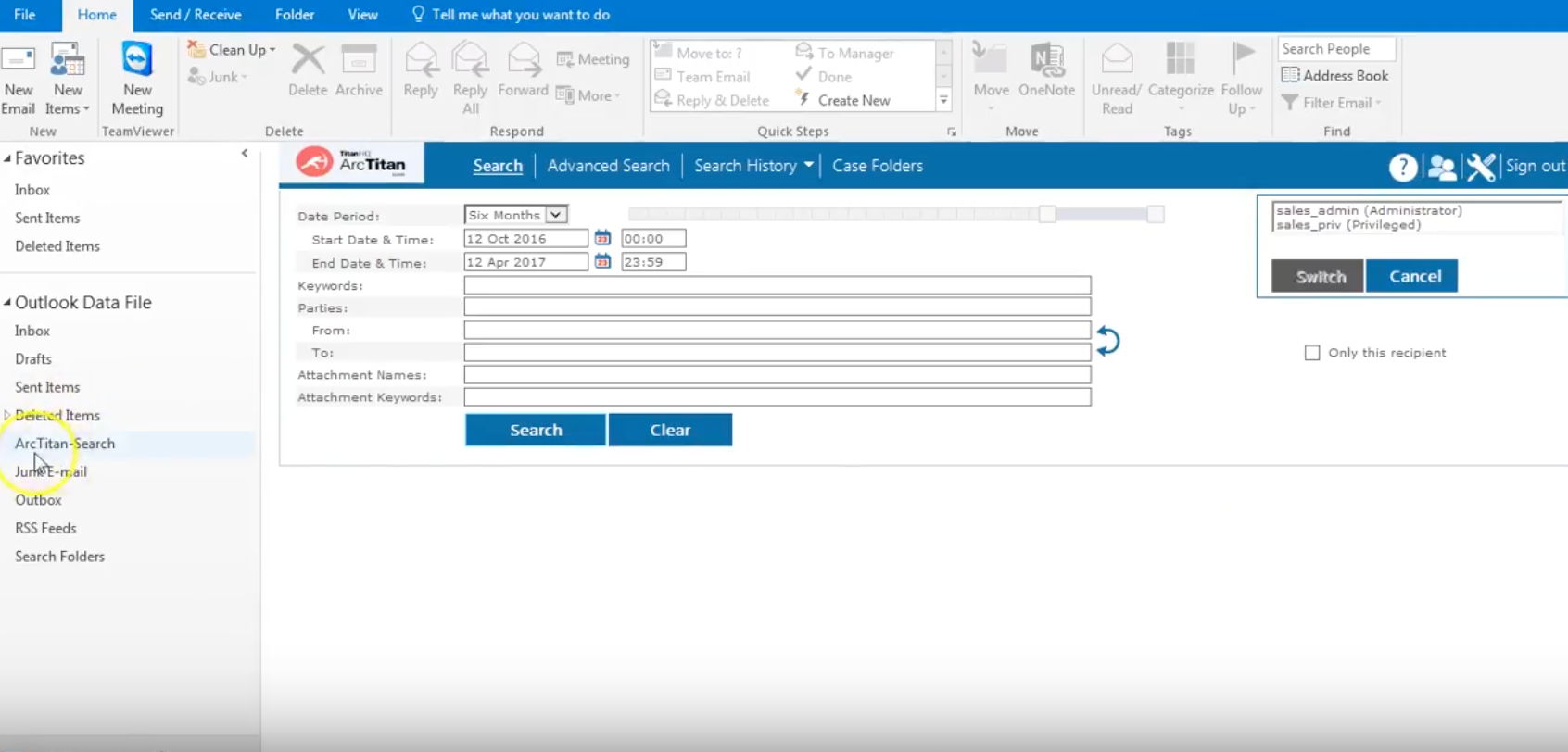Start a new TeamViewer meeting
This screenshot has width=1568, height=752.
[x=137, y=80]
